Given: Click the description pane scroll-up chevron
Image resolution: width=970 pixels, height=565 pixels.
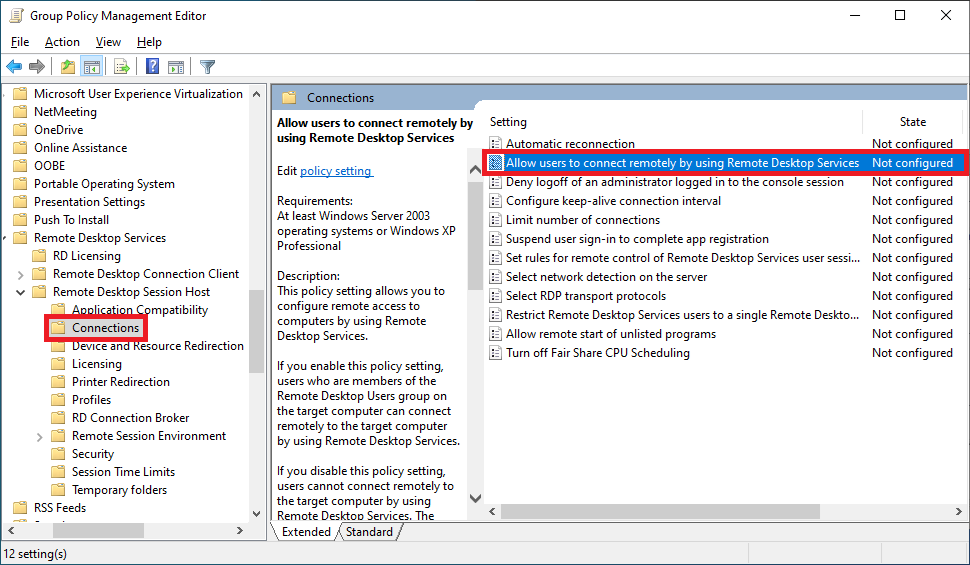Looking at the screenshot, I should pos(475,169).
